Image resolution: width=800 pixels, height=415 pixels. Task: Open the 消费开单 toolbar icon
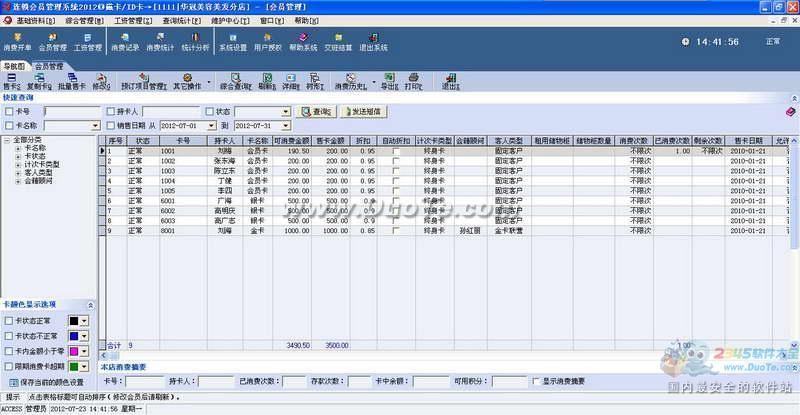pos(17,42)
